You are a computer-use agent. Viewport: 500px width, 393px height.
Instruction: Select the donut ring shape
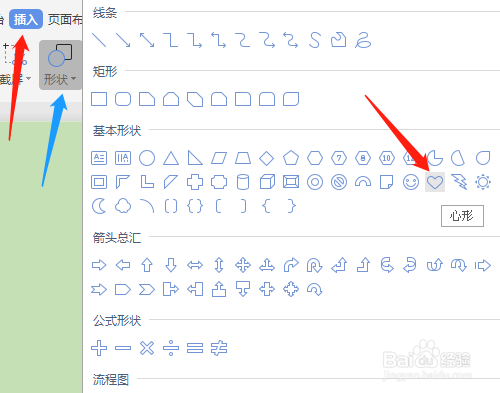(315, 182)
